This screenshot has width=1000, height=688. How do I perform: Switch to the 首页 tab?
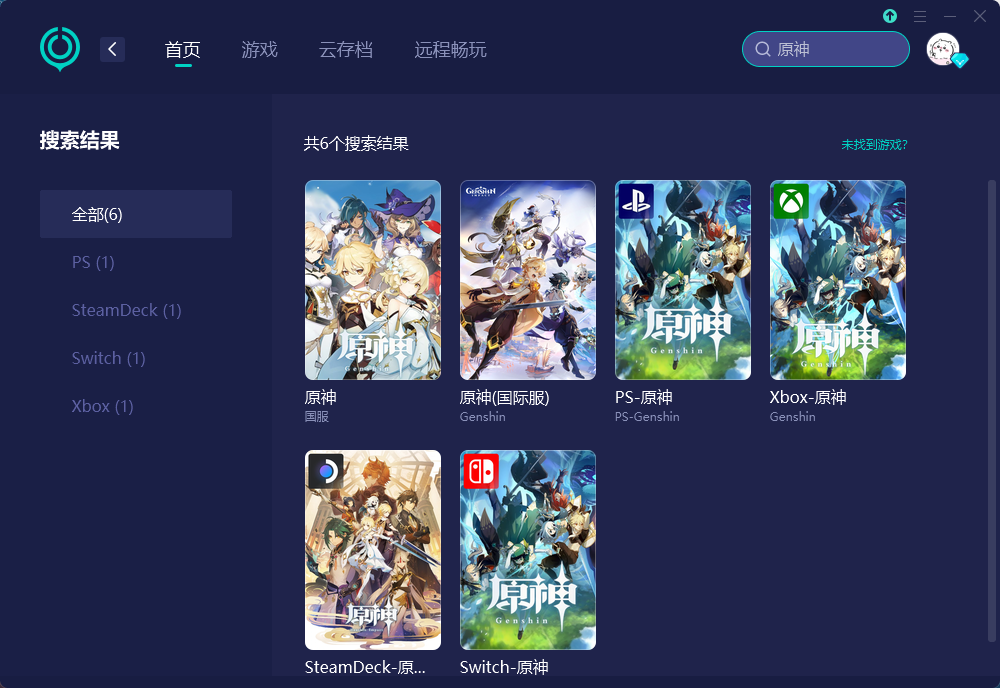click(183, 50)
